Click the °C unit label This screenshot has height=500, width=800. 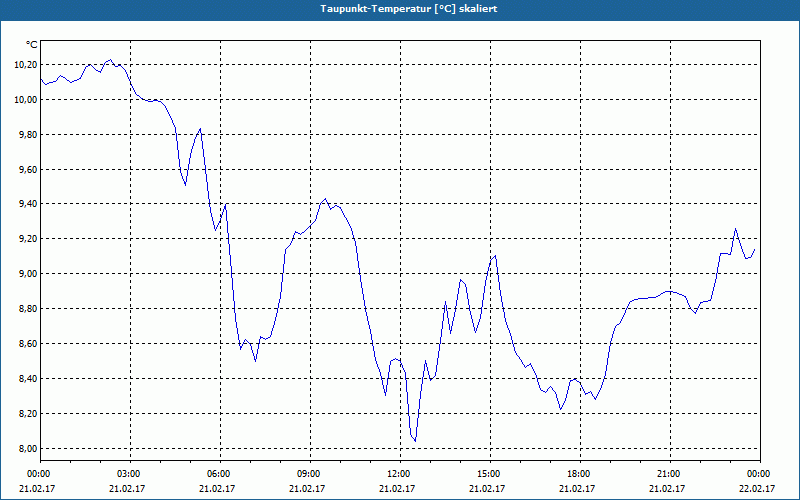[x=31, y=45]
